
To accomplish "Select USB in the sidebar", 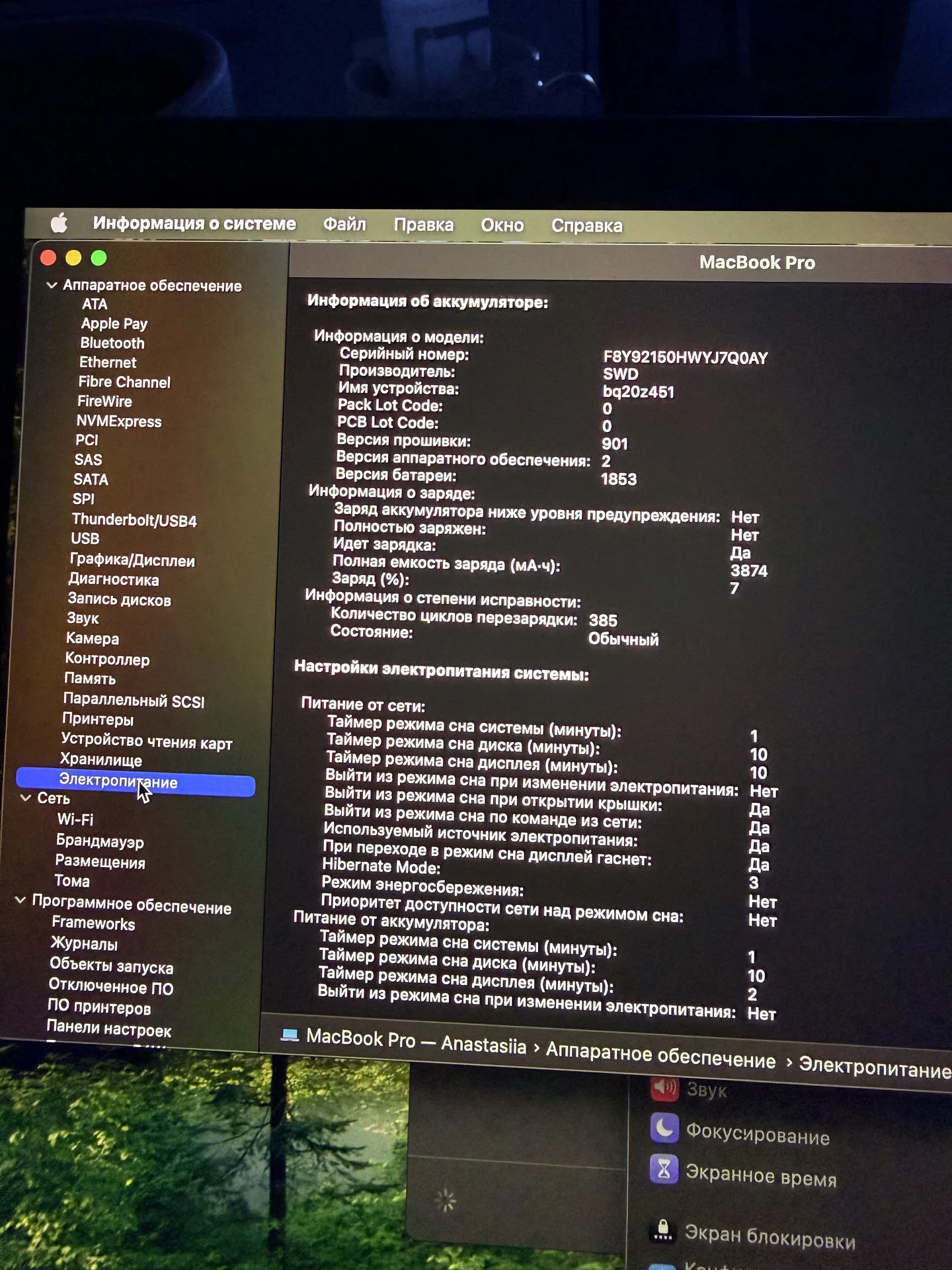I will pyautogui.click(x=85, y=538).
